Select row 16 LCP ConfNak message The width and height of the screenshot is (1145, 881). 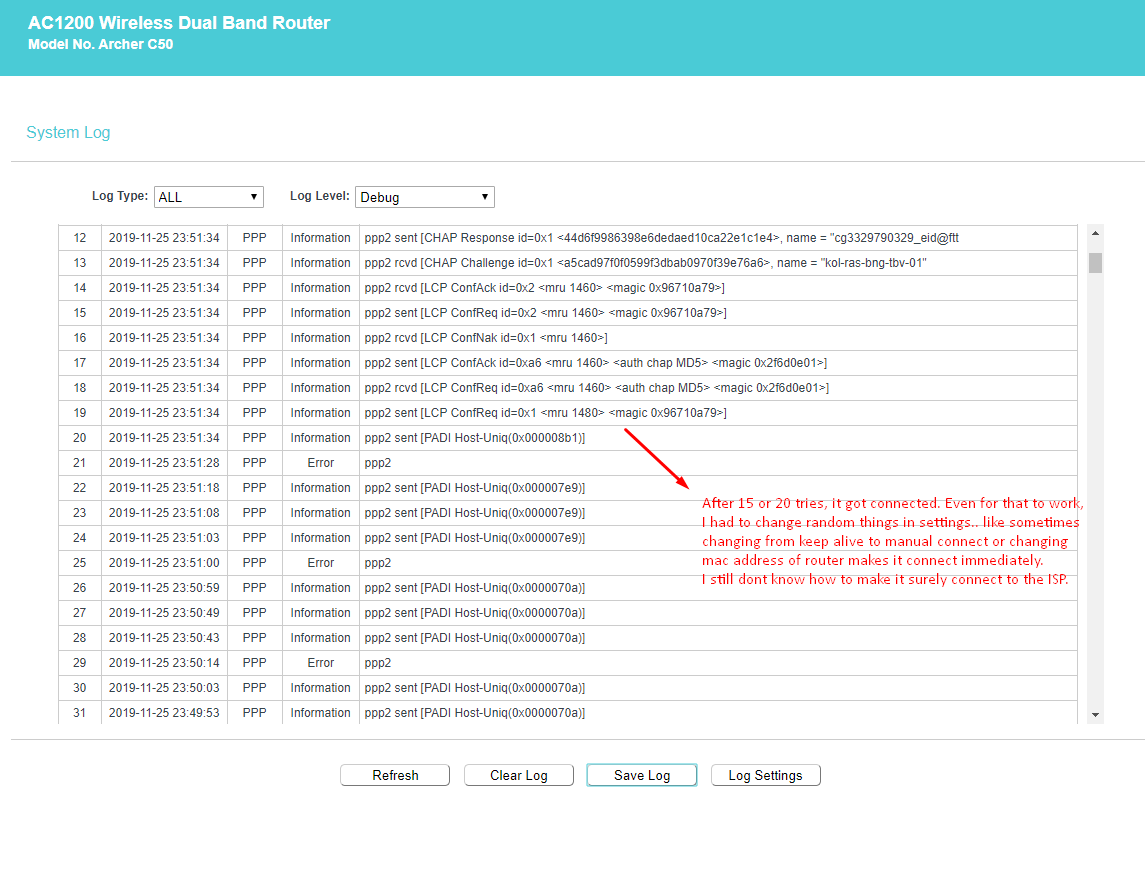(486, 338)
